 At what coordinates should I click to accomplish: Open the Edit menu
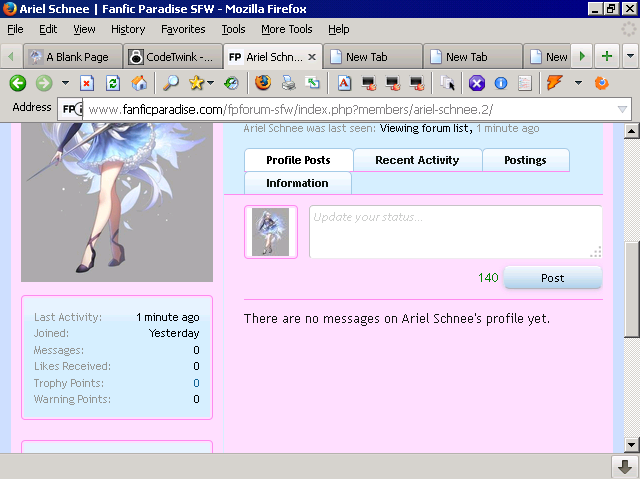(x=48, y=29)
